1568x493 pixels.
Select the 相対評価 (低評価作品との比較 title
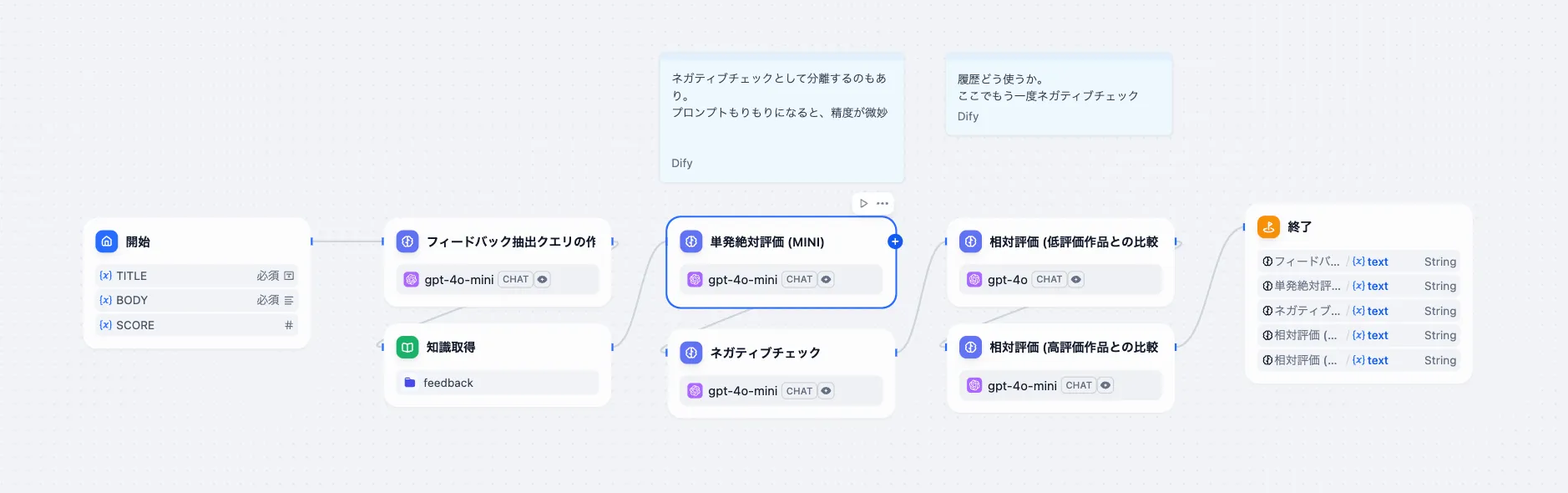click(1074, 241)
